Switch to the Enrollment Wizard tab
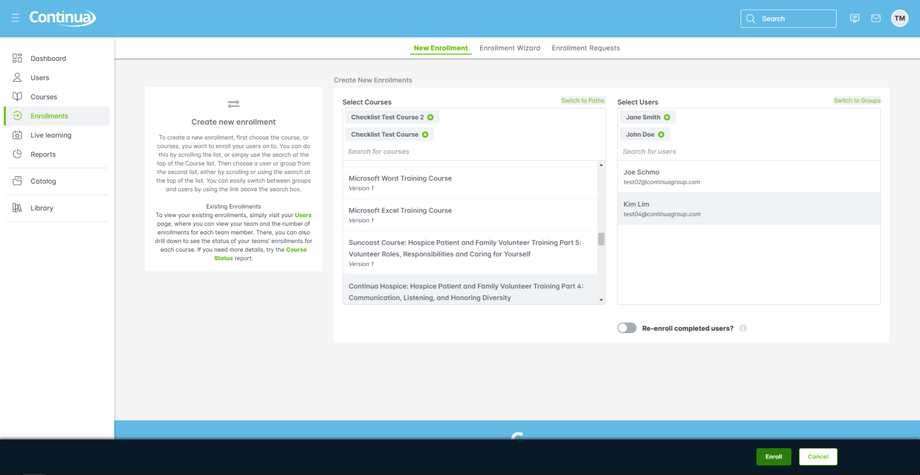The height and width of the screenshot is (475, 920). [510, 48]
